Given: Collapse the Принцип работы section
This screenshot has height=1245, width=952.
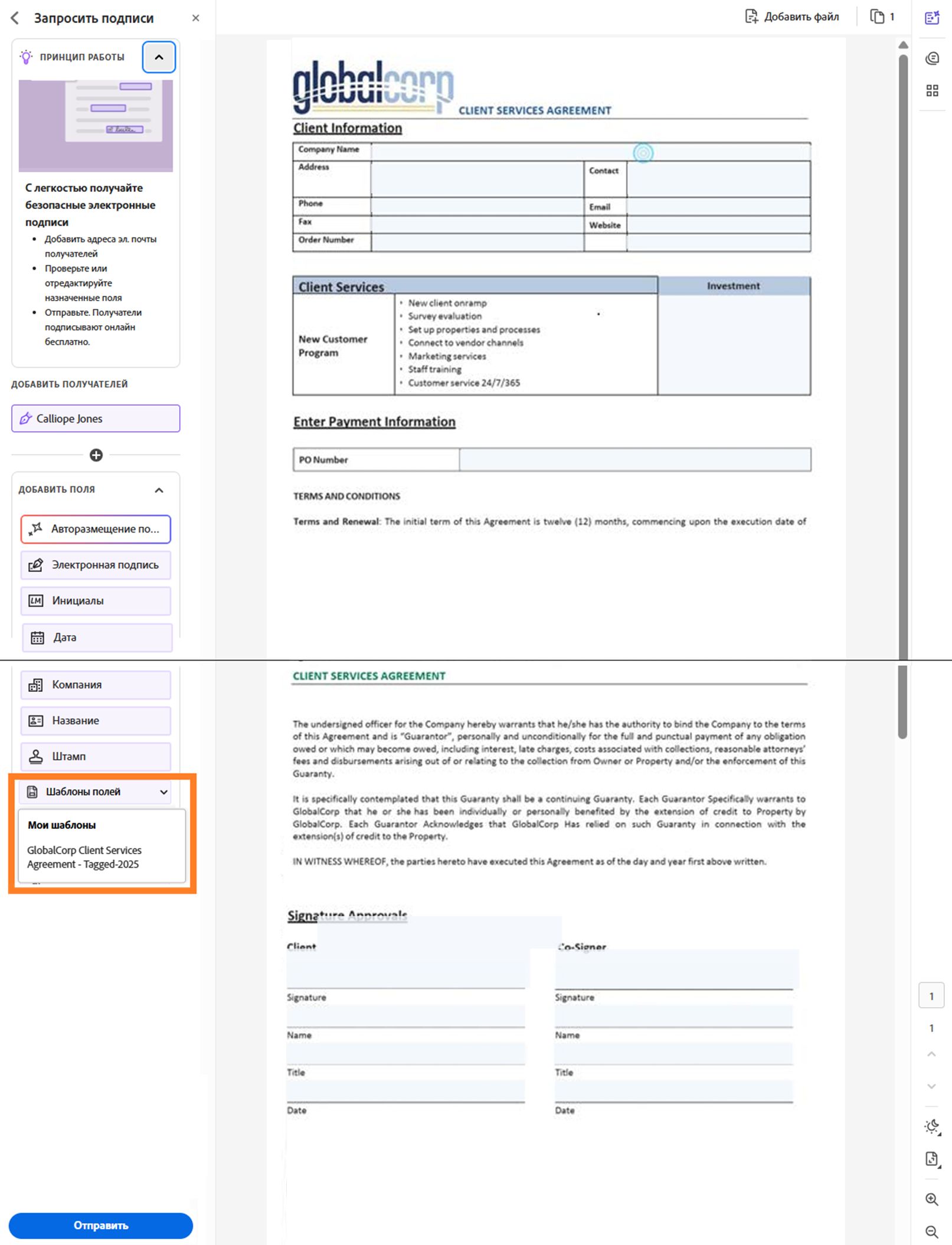Looking at the screenshot, I should [159, 57].
